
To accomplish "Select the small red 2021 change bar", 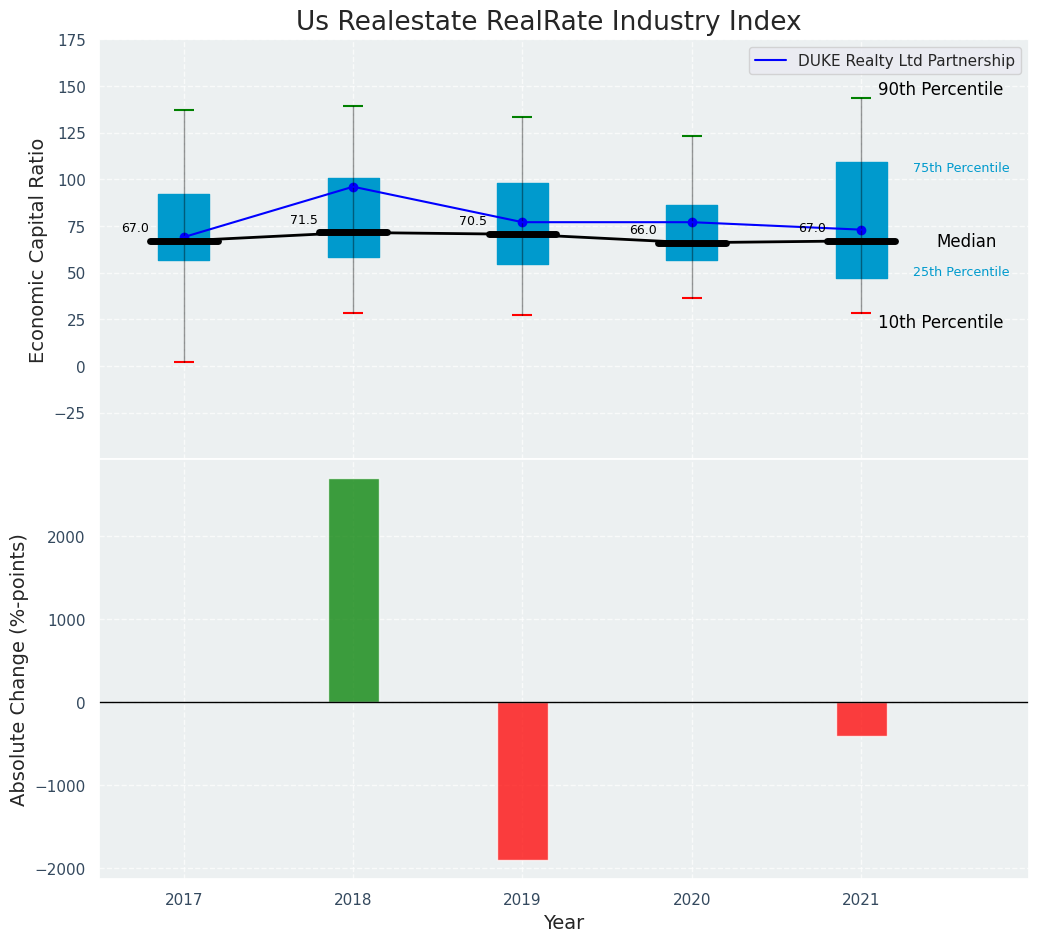I will tap(861, 718).
